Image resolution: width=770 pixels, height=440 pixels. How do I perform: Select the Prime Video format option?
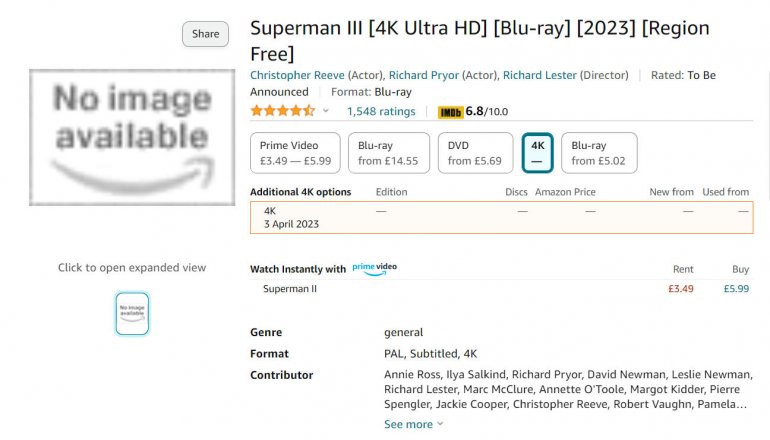[296, 153]
